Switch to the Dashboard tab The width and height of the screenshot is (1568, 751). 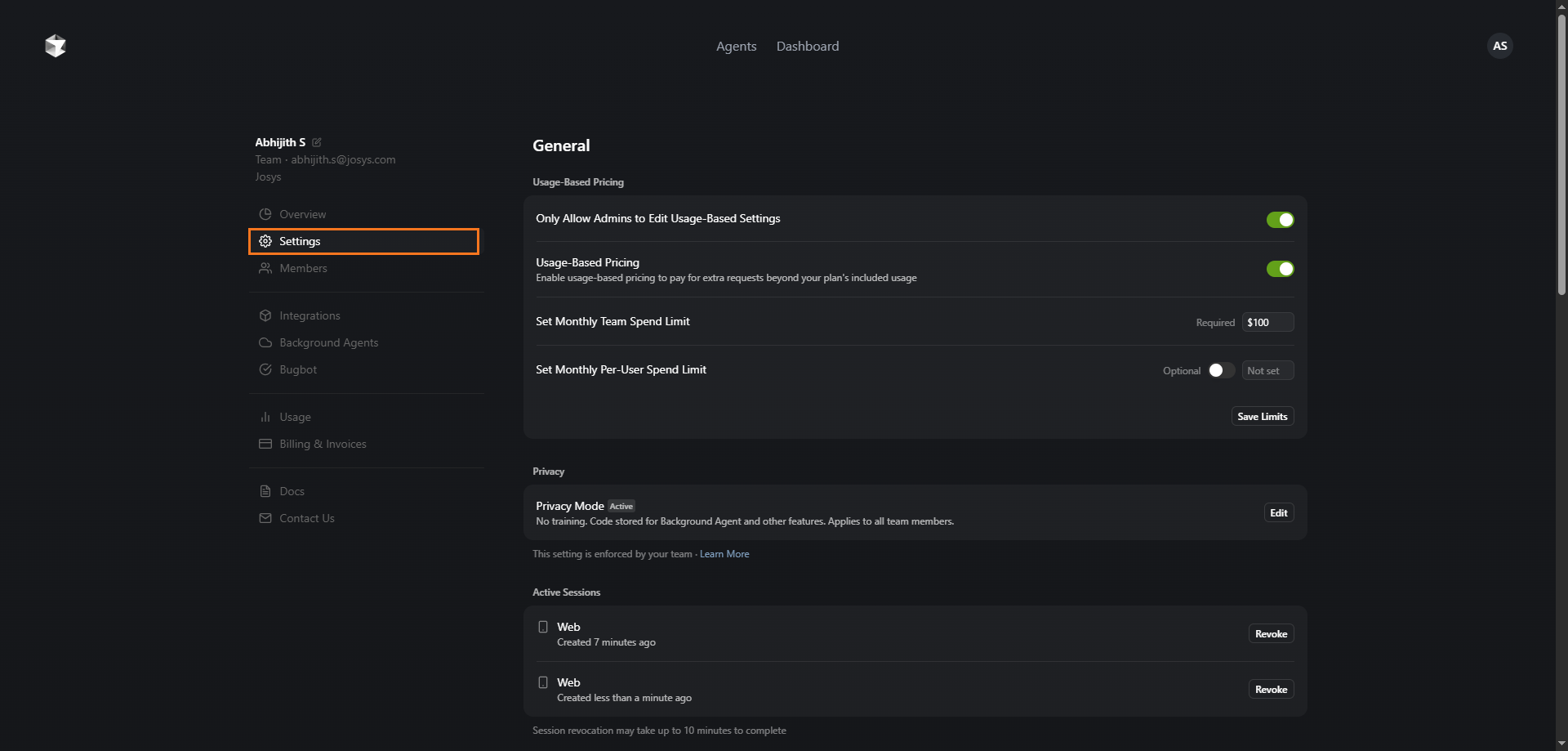pyautogui.click(x=807, y=47)
